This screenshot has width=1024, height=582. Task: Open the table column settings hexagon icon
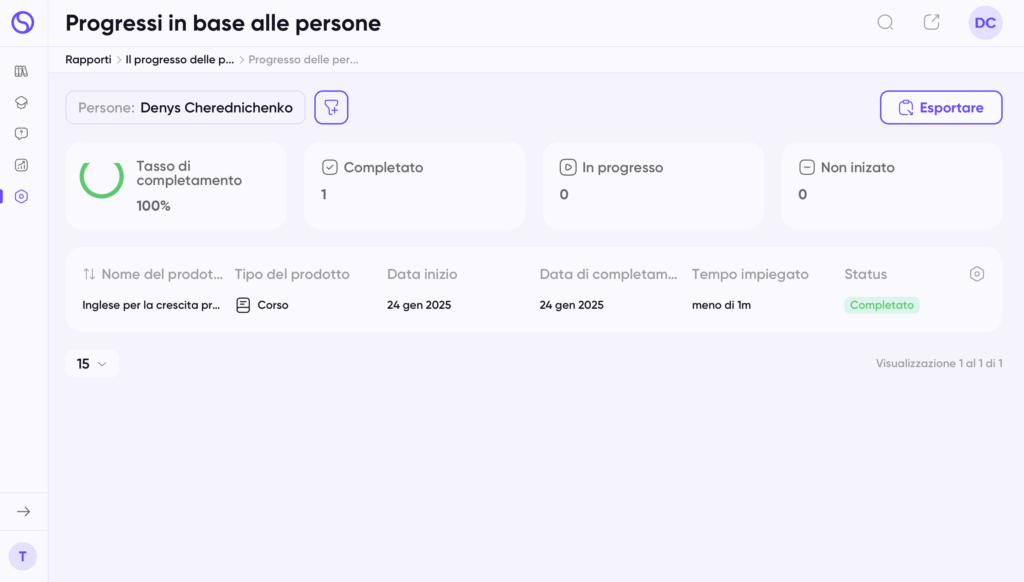click(x=976, y=274)
